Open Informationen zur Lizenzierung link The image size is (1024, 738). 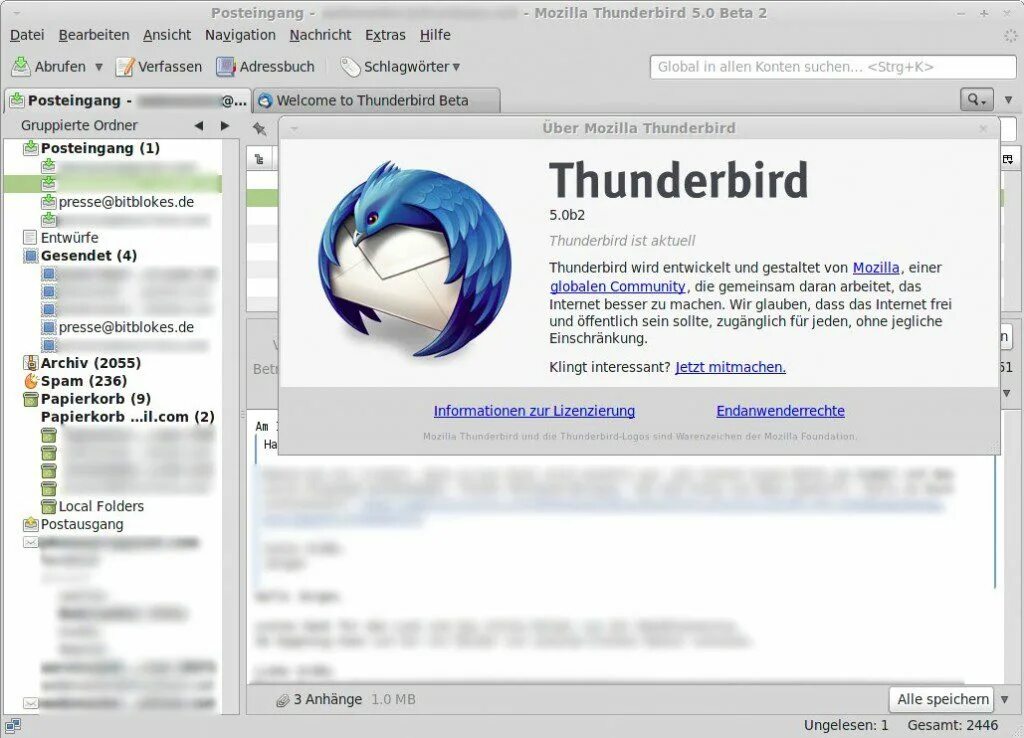[534, 411]
